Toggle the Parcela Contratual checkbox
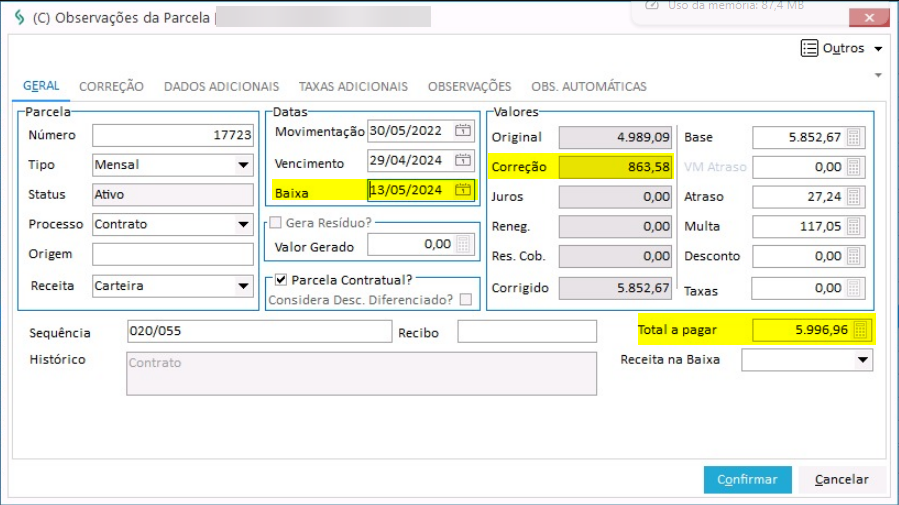The height and width of the screenshot is (505, 899). (x=281, y=280)
